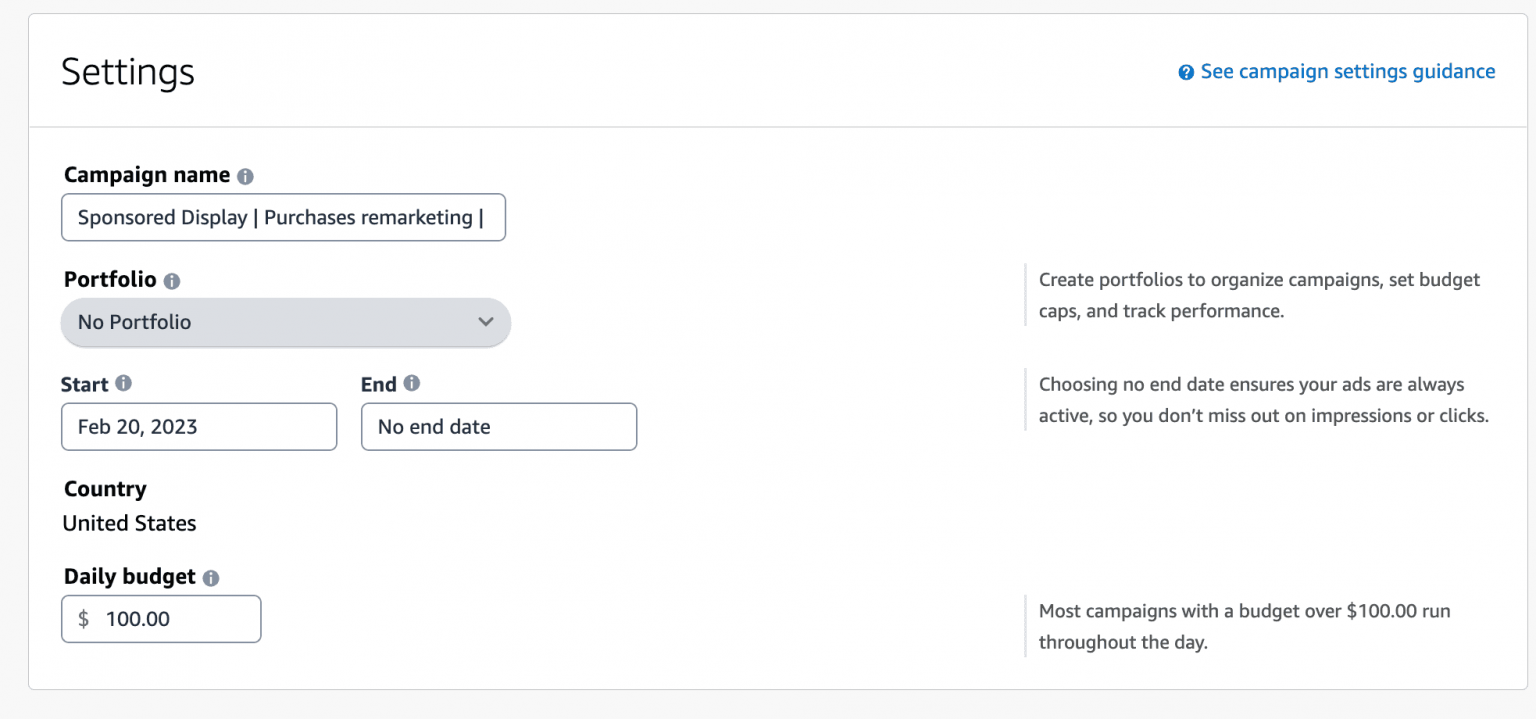Screen dimensions: 1536x719
Task: Click the info icon next to End
Action: coord(413,384)
